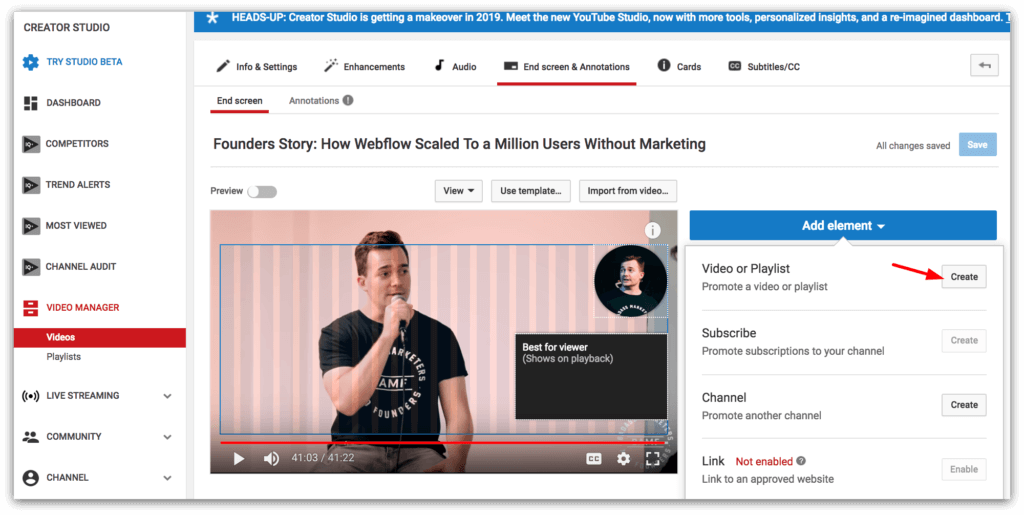Image resolution: width=1024 pixels, height=515 pixels.
Task: Expand the Channel section chevron
Action: 168,478
